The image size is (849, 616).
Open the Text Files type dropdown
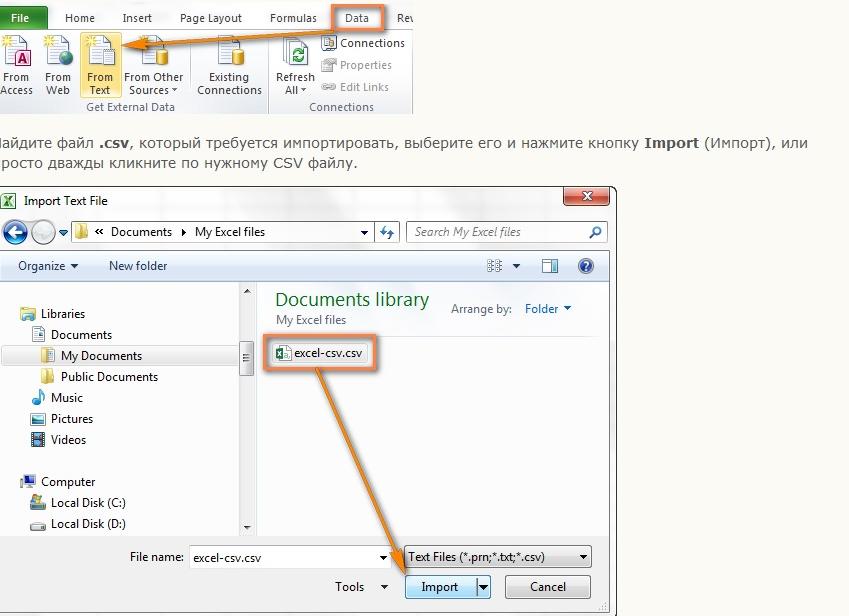(498, 556)
